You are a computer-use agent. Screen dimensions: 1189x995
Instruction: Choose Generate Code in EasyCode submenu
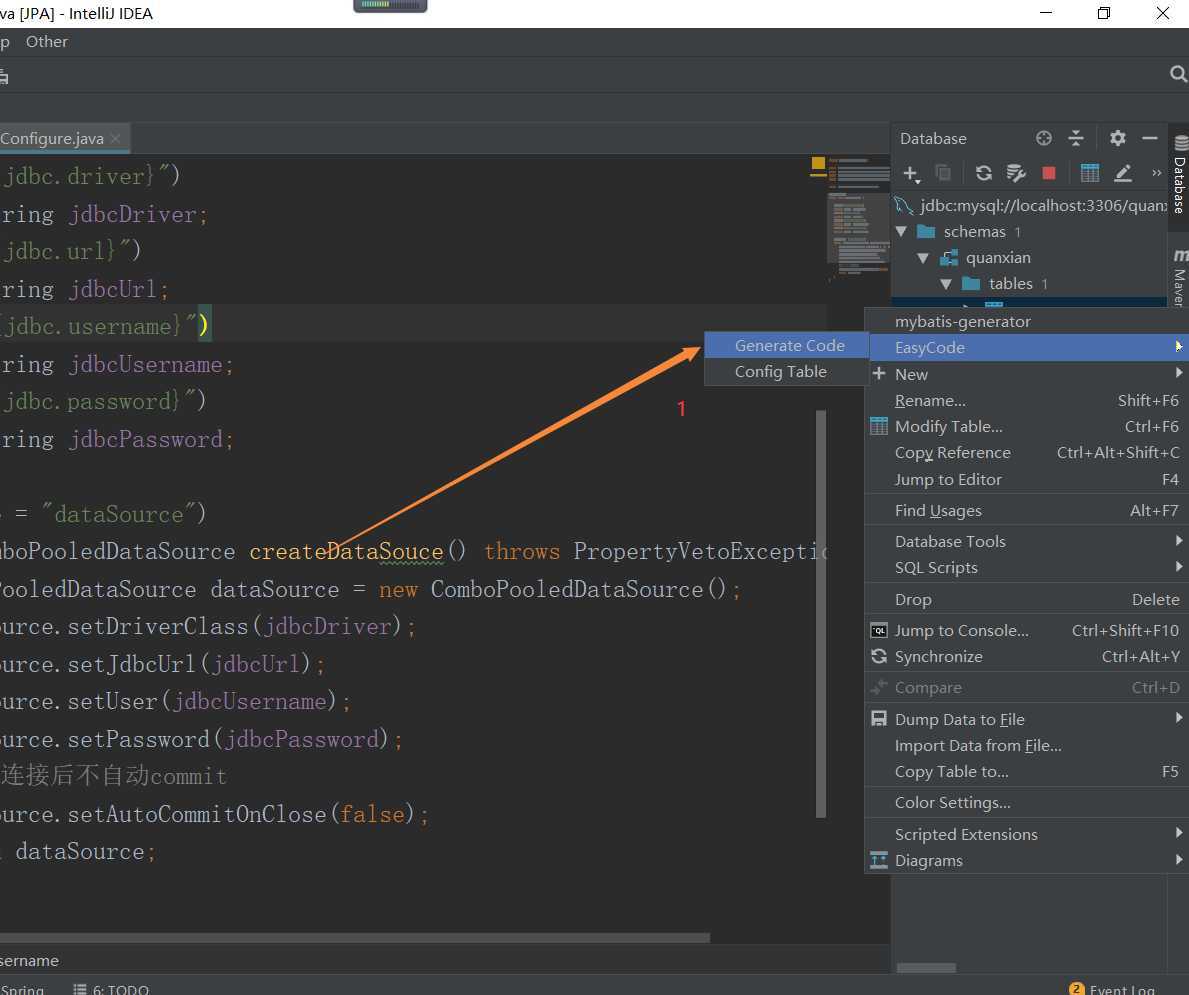pyautogui.click(x=789, y=345)
